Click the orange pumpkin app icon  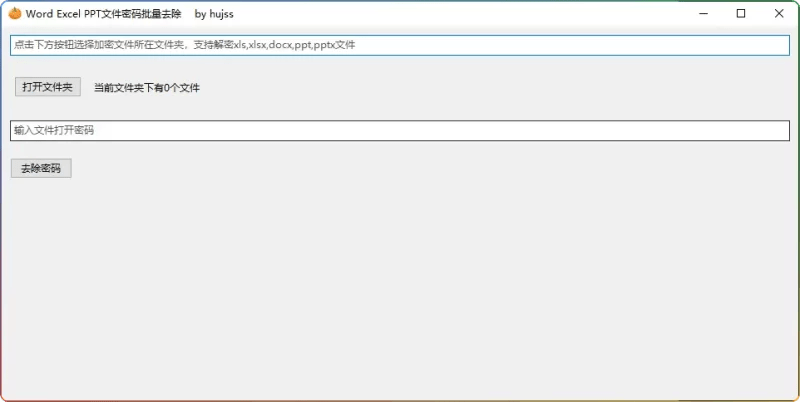pos(15,14)
